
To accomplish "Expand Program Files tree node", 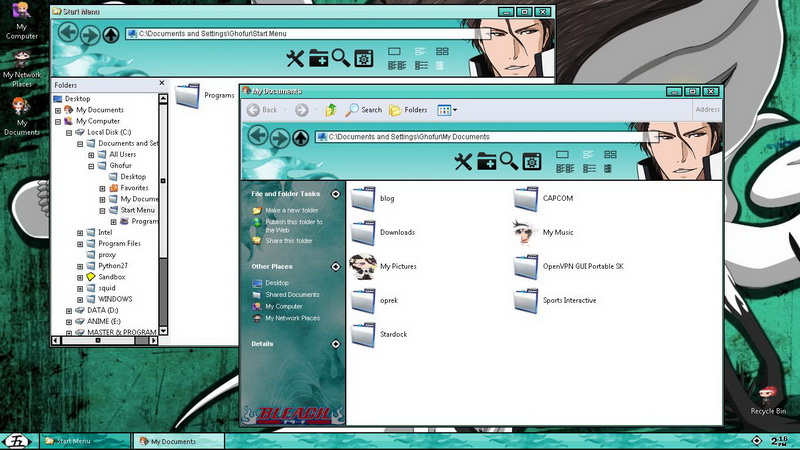I will 80,244.
